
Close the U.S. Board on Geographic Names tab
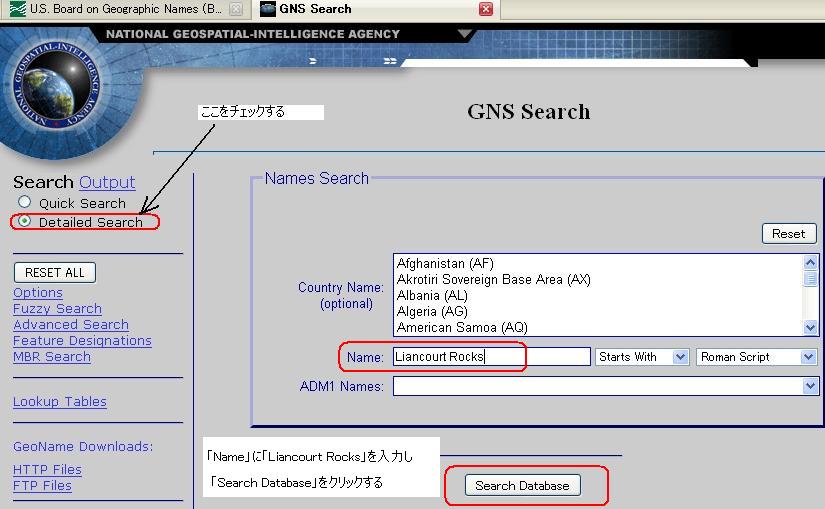tap(236, 9)
